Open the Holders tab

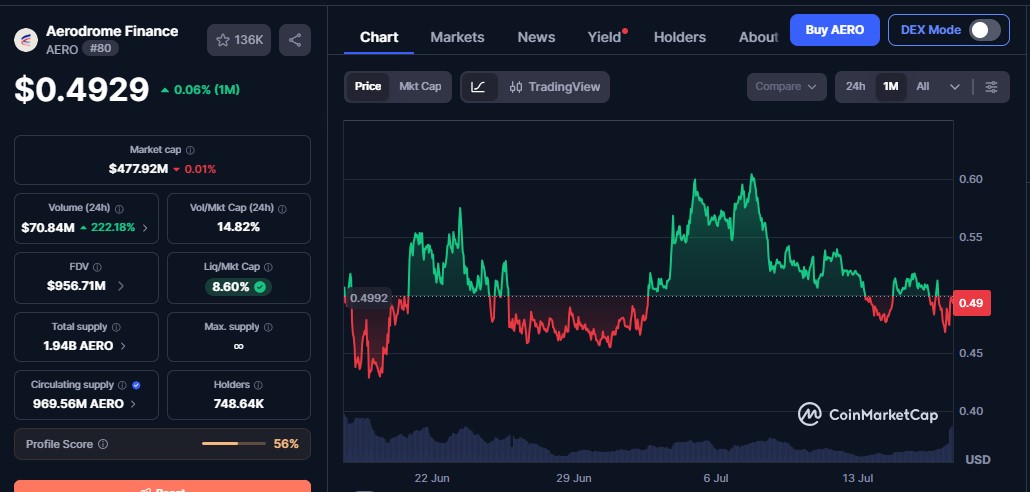tap(680, 37)
